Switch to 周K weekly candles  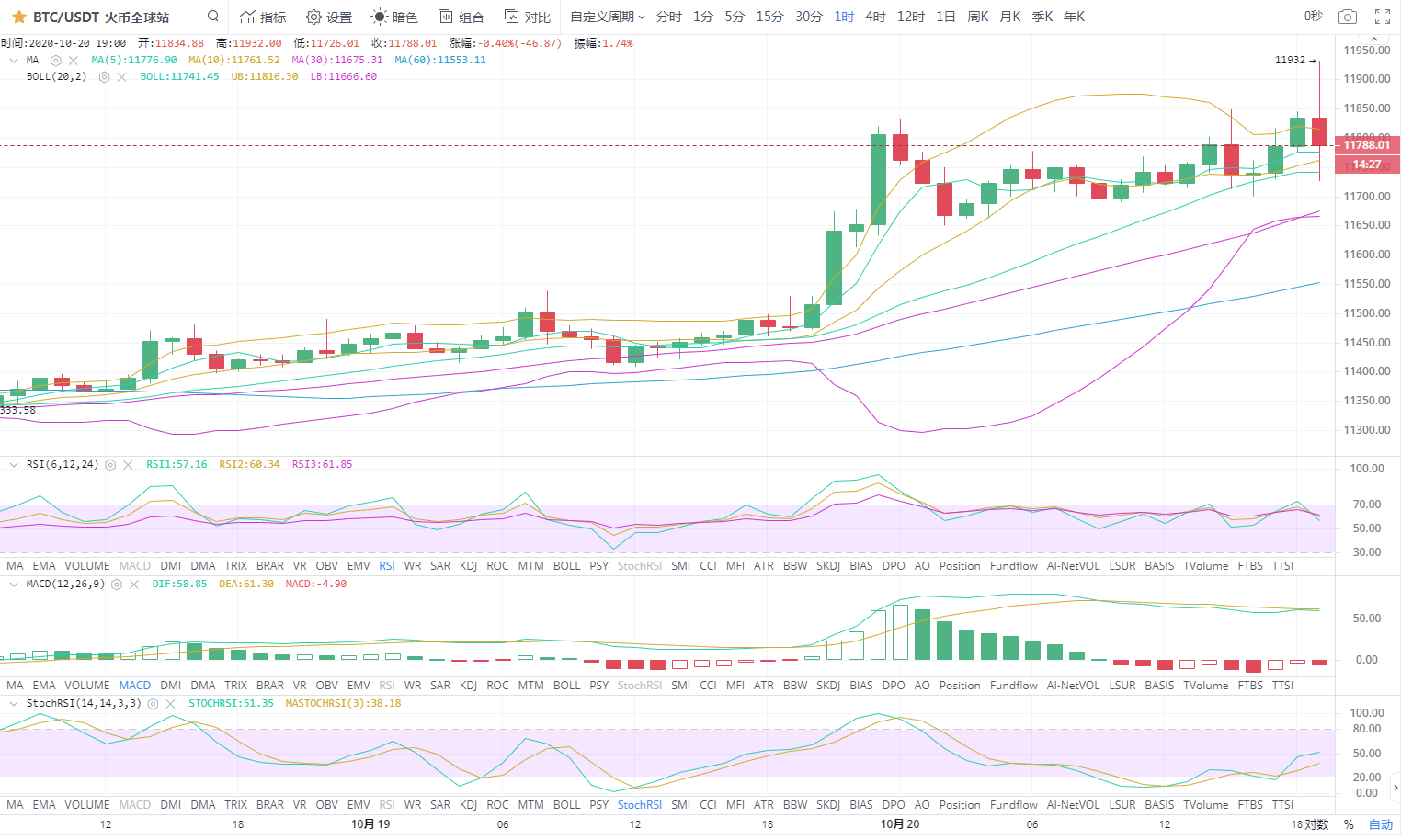coord(978,17)
